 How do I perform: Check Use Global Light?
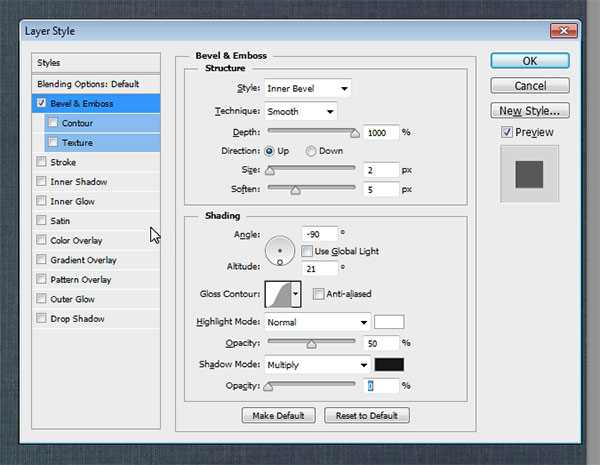point(308,250)
